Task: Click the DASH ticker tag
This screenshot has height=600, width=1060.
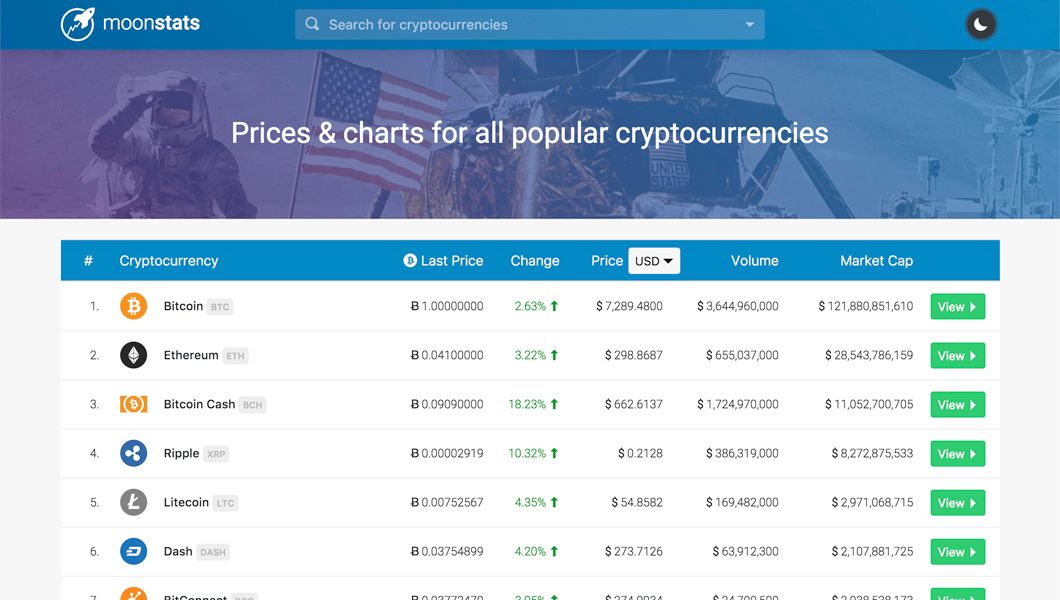Action: click(x=213, y=552)
